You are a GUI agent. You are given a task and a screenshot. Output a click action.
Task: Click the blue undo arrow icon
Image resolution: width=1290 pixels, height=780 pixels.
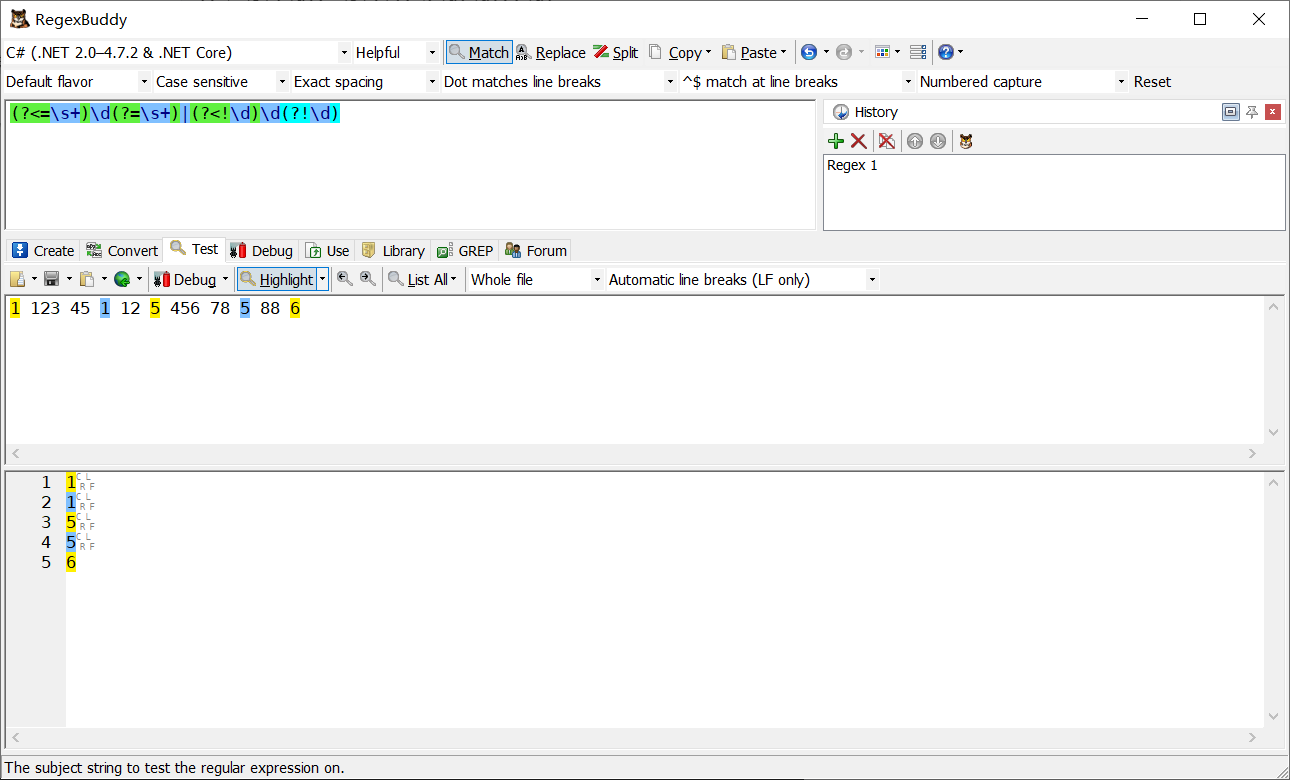809,52
